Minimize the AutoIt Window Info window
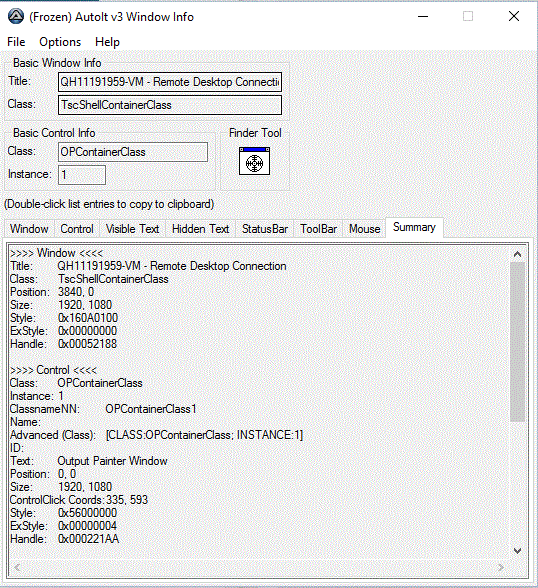This screenshot has width=538, height=588. point(423,16)
